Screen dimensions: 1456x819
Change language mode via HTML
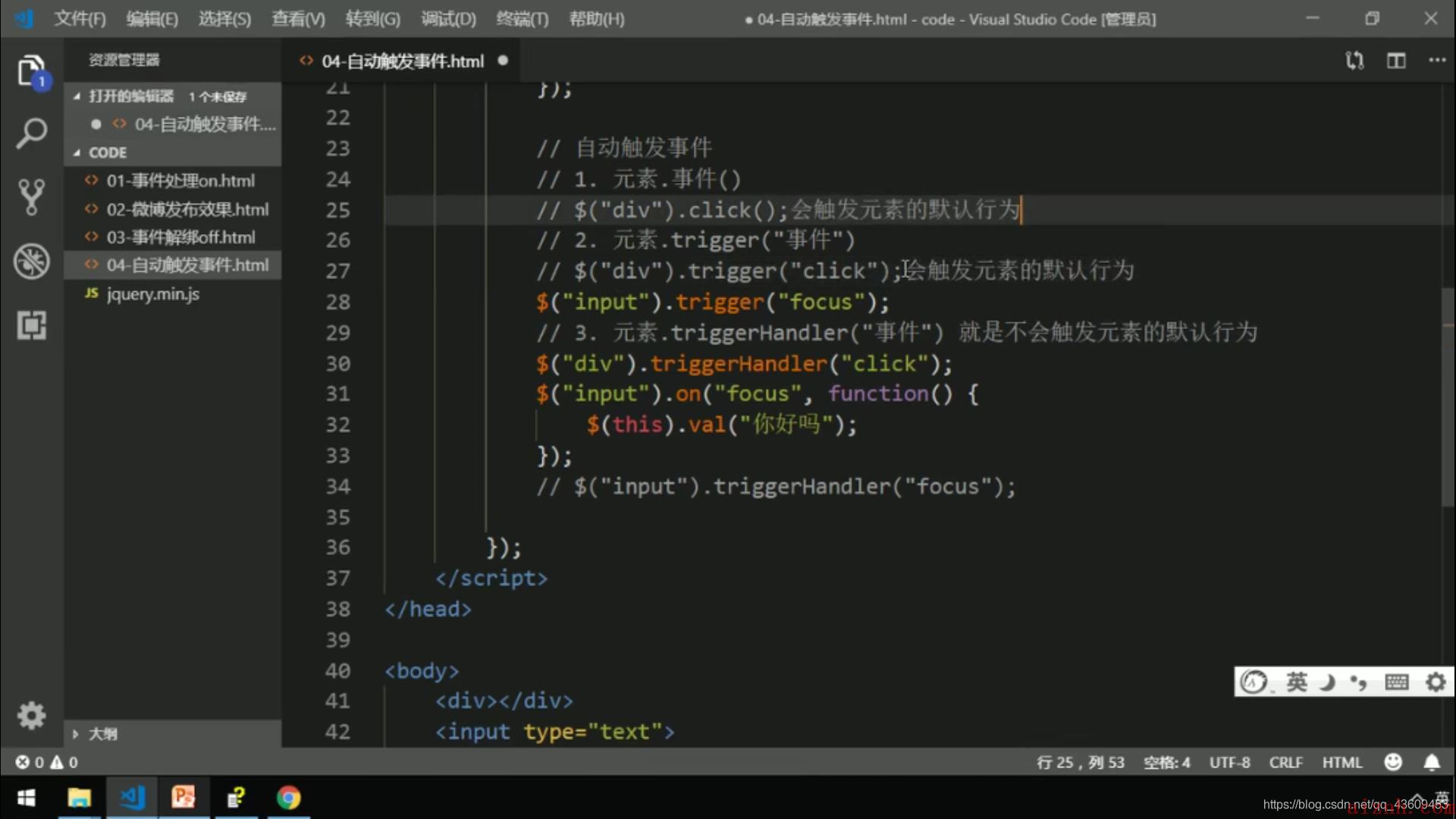pos(1342,762)
